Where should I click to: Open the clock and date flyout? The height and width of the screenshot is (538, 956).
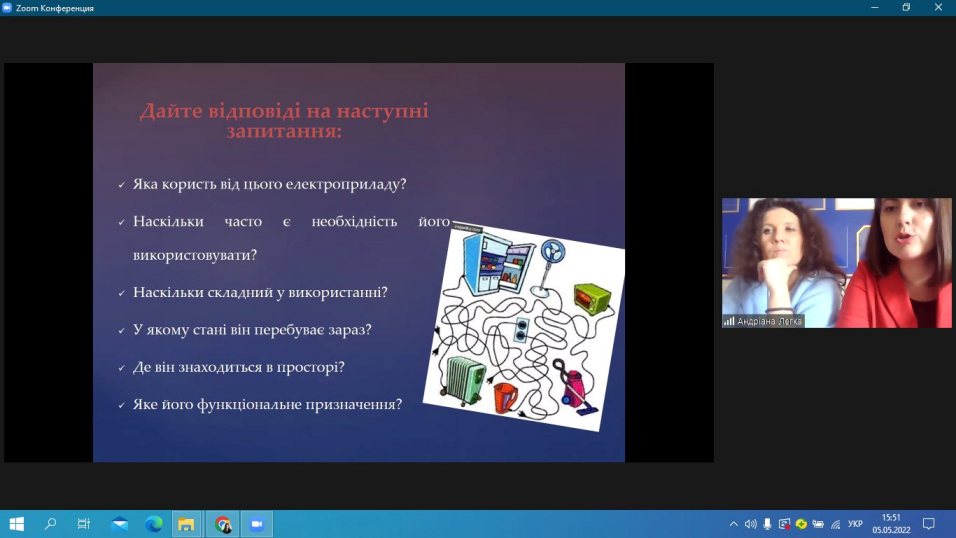pyautogui.click(x=890, y=524)
